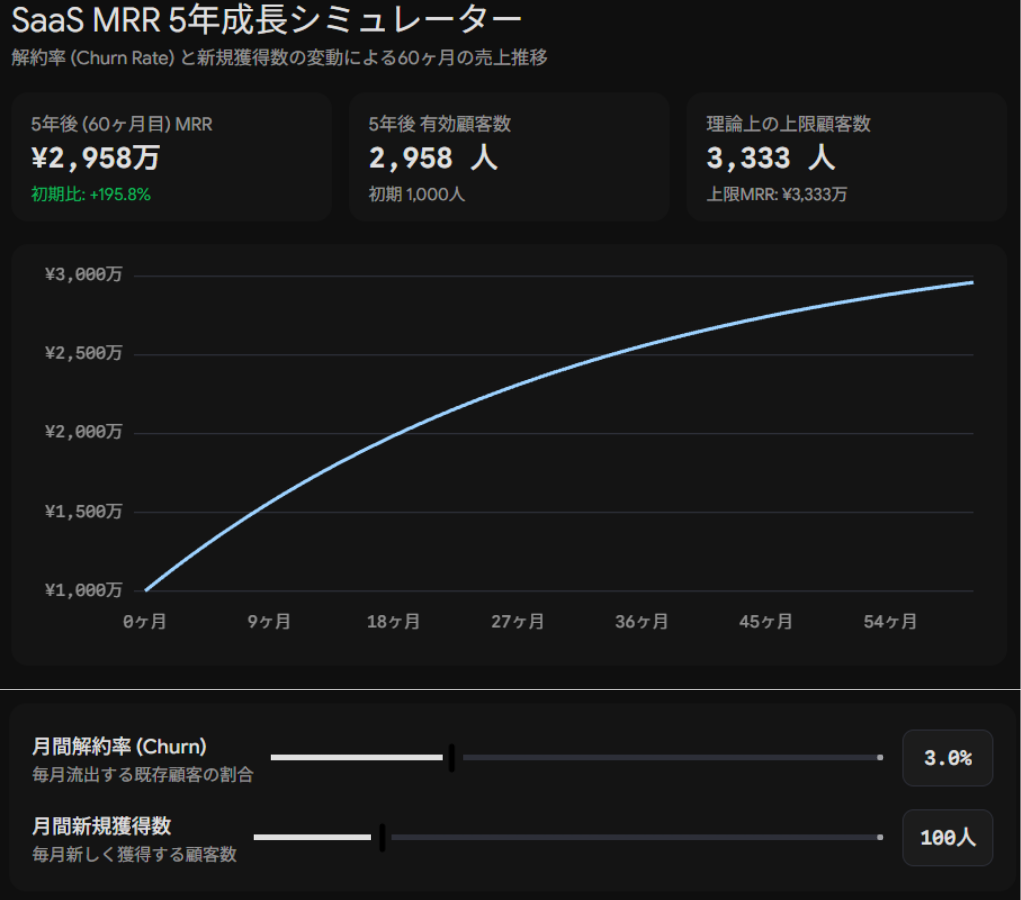
Task: Click the 0ヶ月 x-axis label
Action: 145,622
